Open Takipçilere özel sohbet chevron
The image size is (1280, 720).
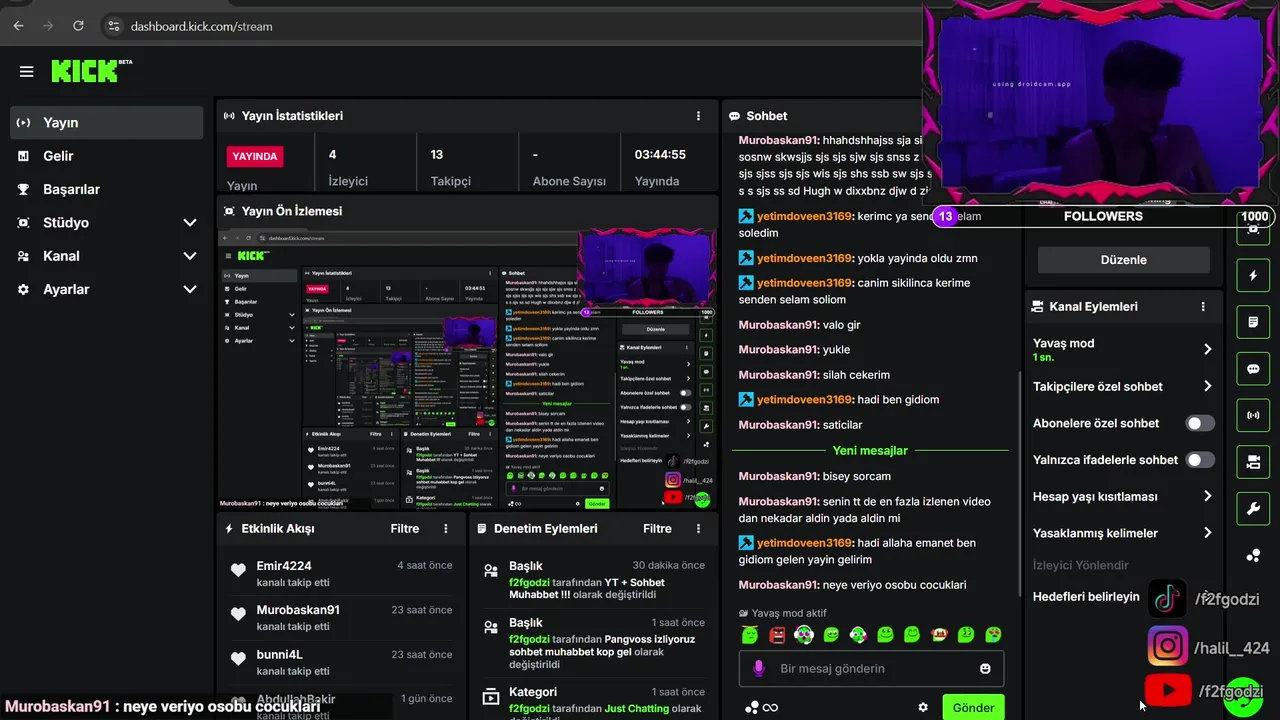click(1207, 386)
